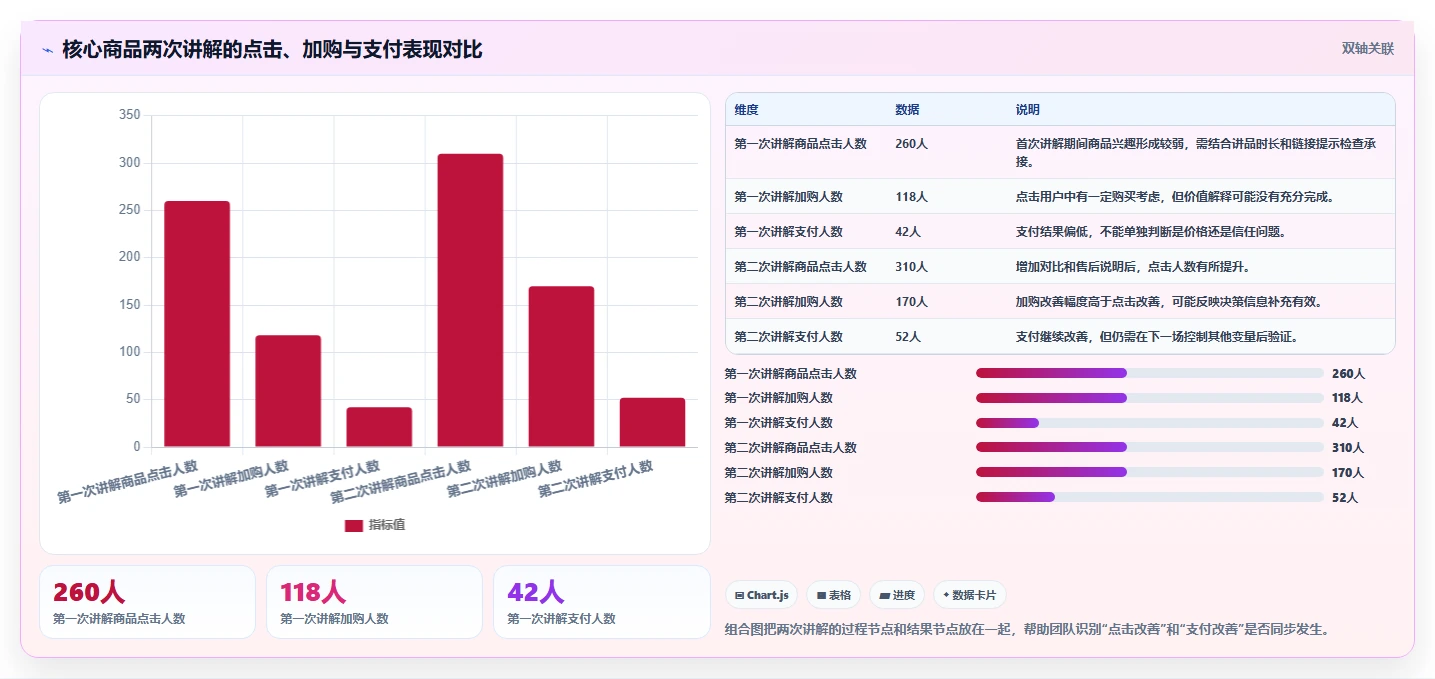Click the 第一次讲解加购人数 progress bar
The width and height of the screenshot is (1435, 679).
point(1150,398)
